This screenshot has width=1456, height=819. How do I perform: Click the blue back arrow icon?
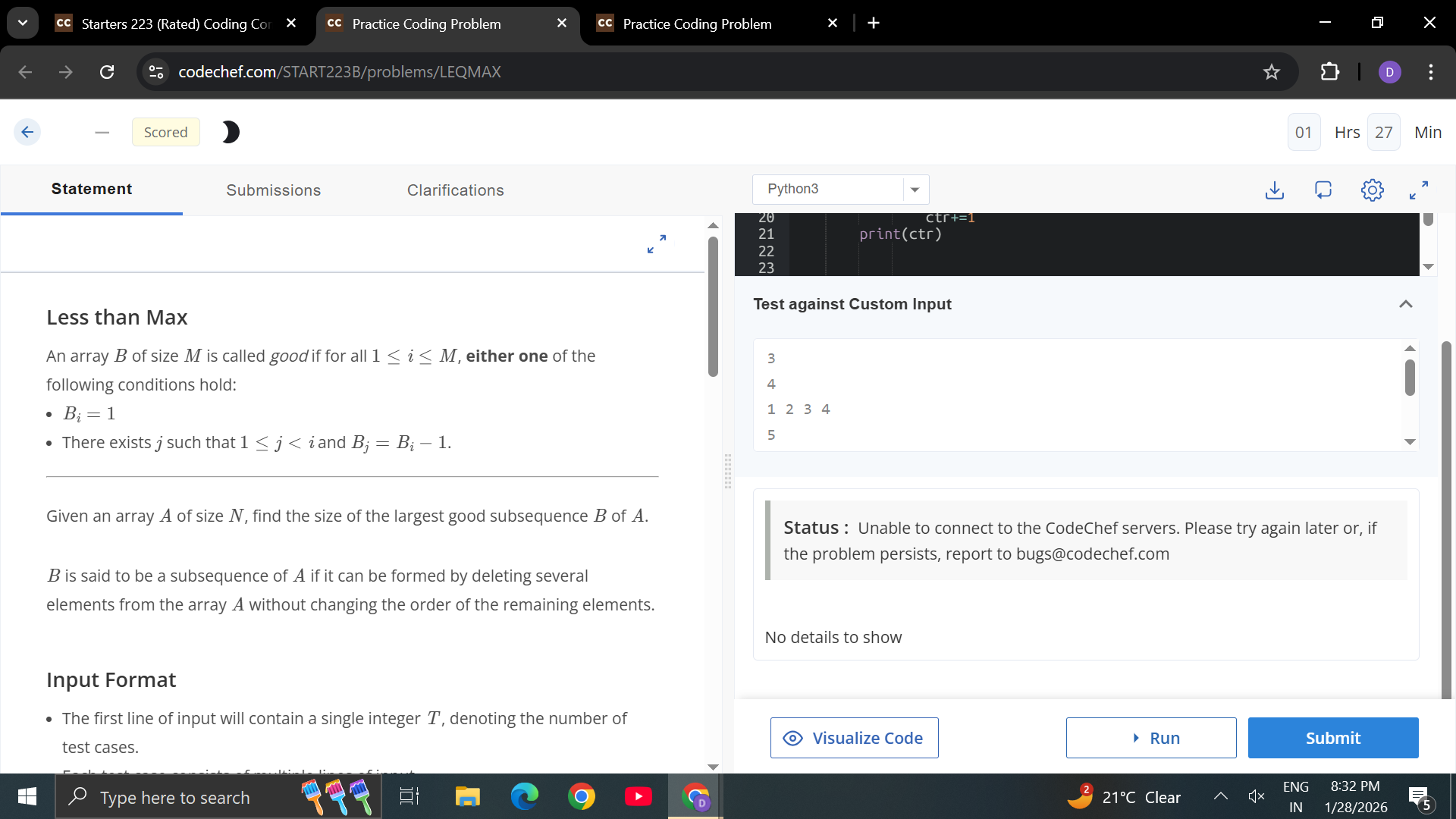coord(27,132)
